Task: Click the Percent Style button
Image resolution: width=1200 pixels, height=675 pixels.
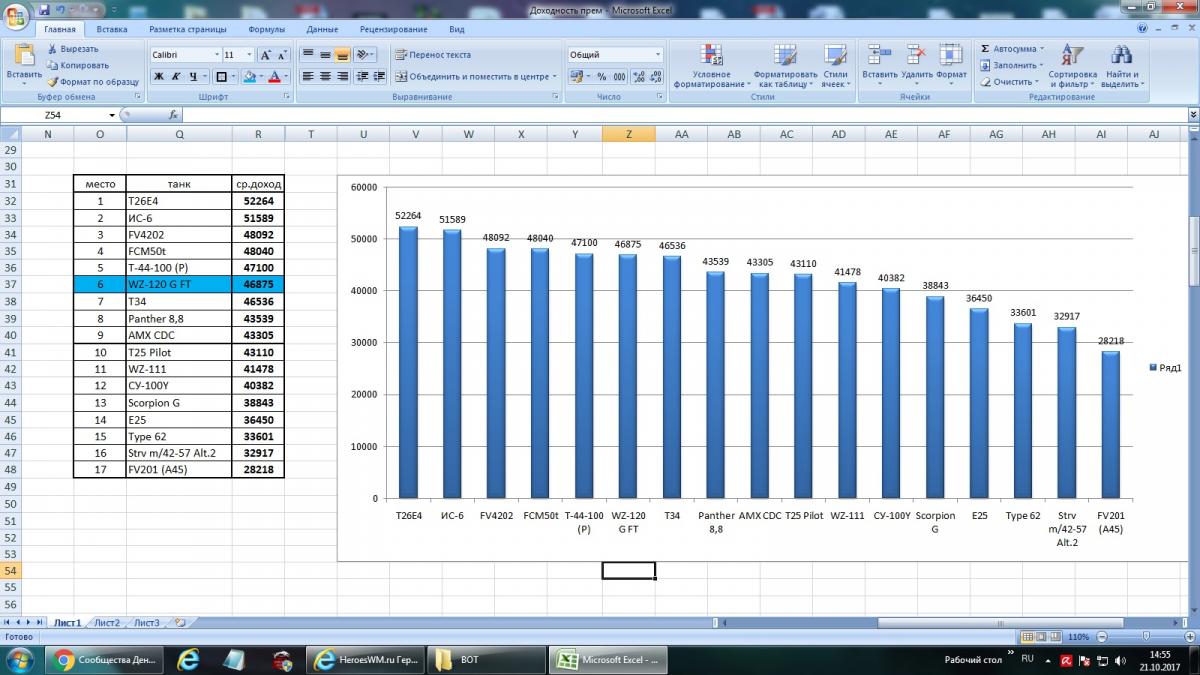Action: 601,77
